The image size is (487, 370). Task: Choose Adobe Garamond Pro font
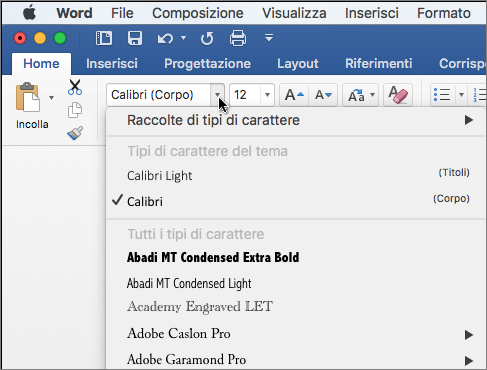click(x=296, y=359)
